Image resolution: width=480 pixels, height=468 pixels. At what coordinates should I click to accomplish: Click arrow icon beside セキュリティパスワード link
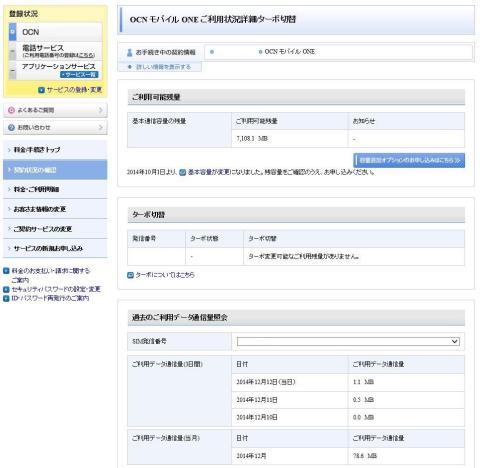[x=6, y=289]
